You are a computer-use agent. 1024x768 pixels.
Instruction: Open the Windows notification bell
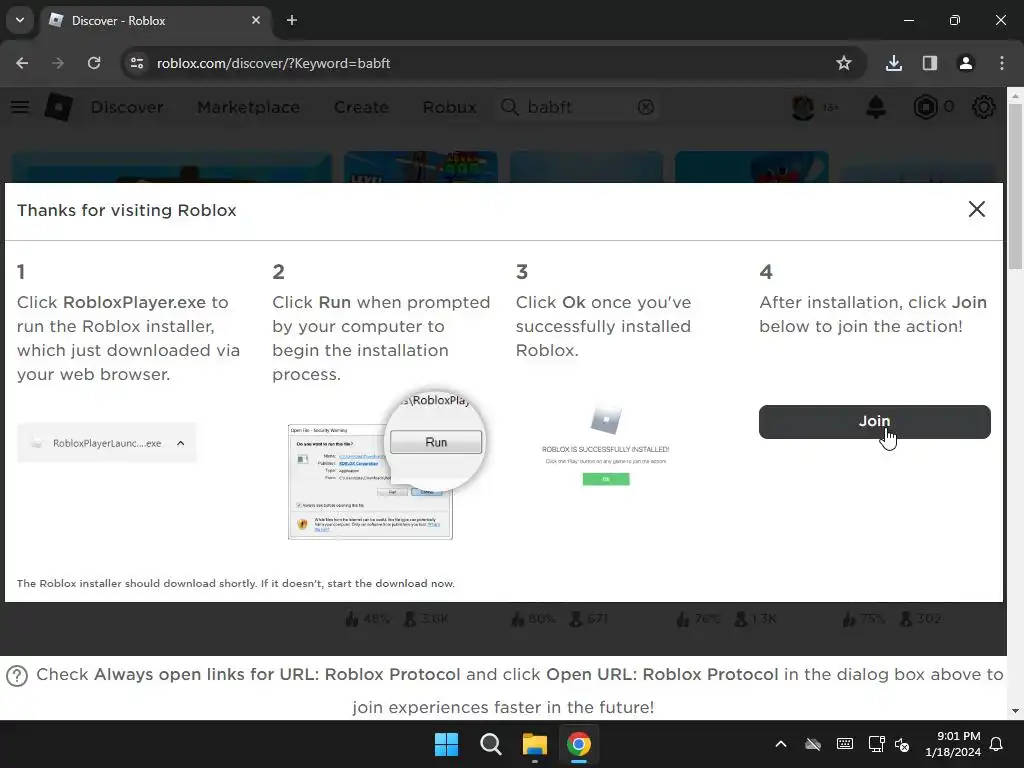click(997, 744)
